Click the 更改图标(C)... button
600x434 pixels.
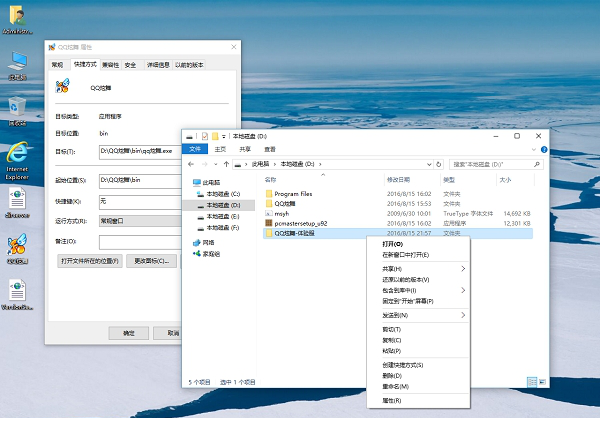[x=152, y=261]
